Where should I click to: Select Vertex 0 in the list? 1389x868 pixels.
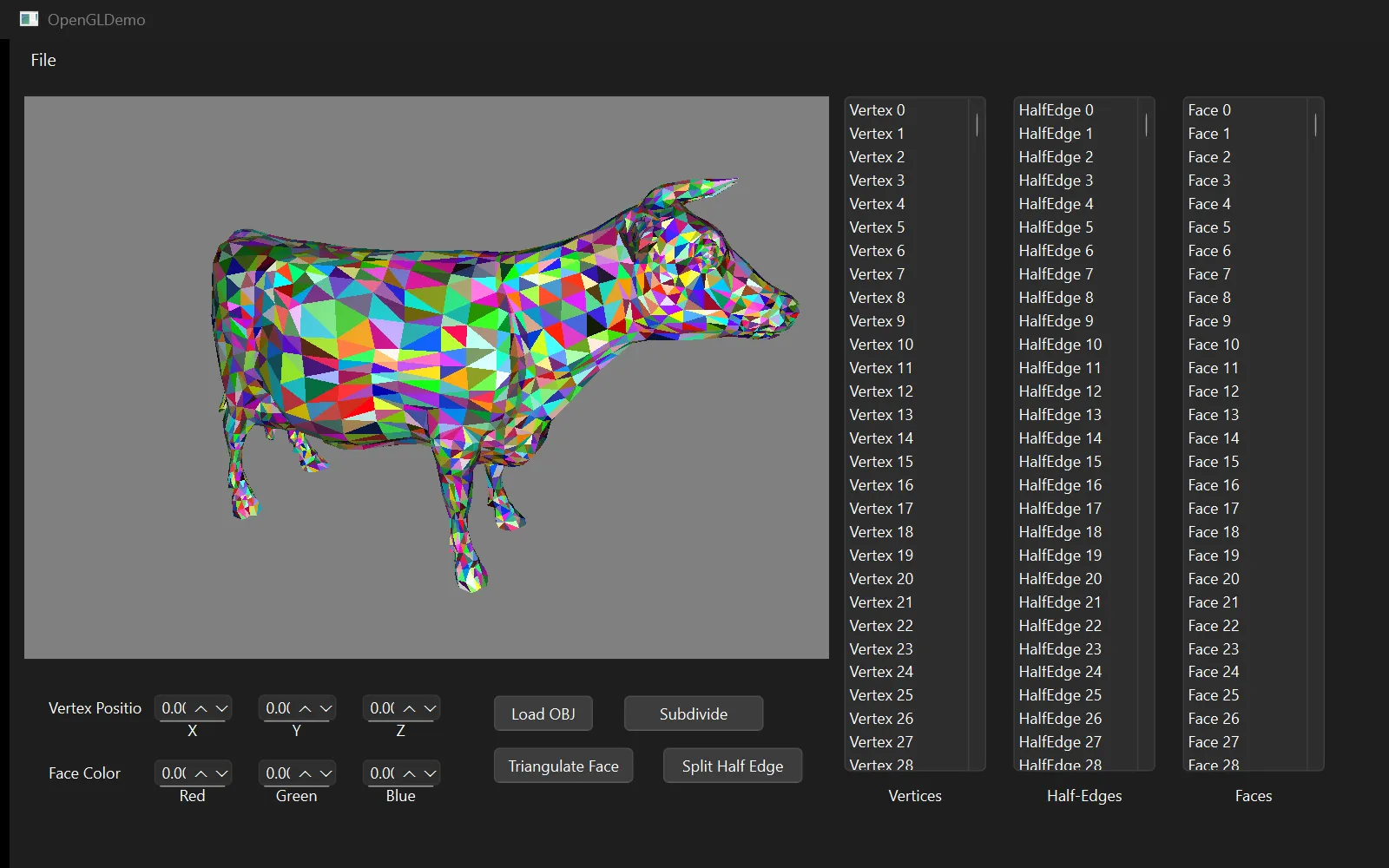tap(907, 110)
